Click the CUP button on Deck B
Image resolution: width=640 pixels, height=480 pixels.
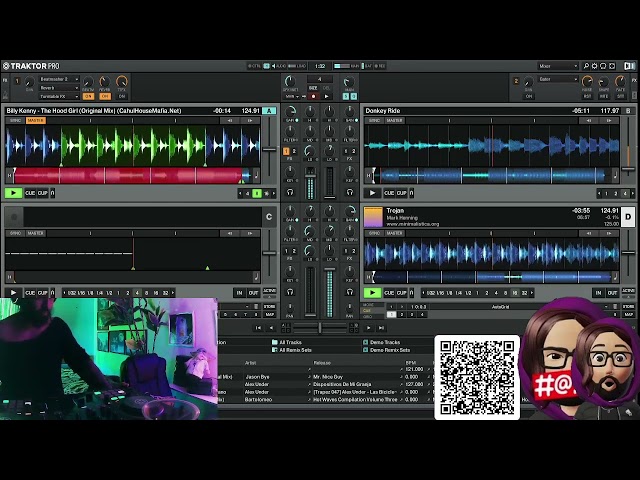[x=402, y=193]
